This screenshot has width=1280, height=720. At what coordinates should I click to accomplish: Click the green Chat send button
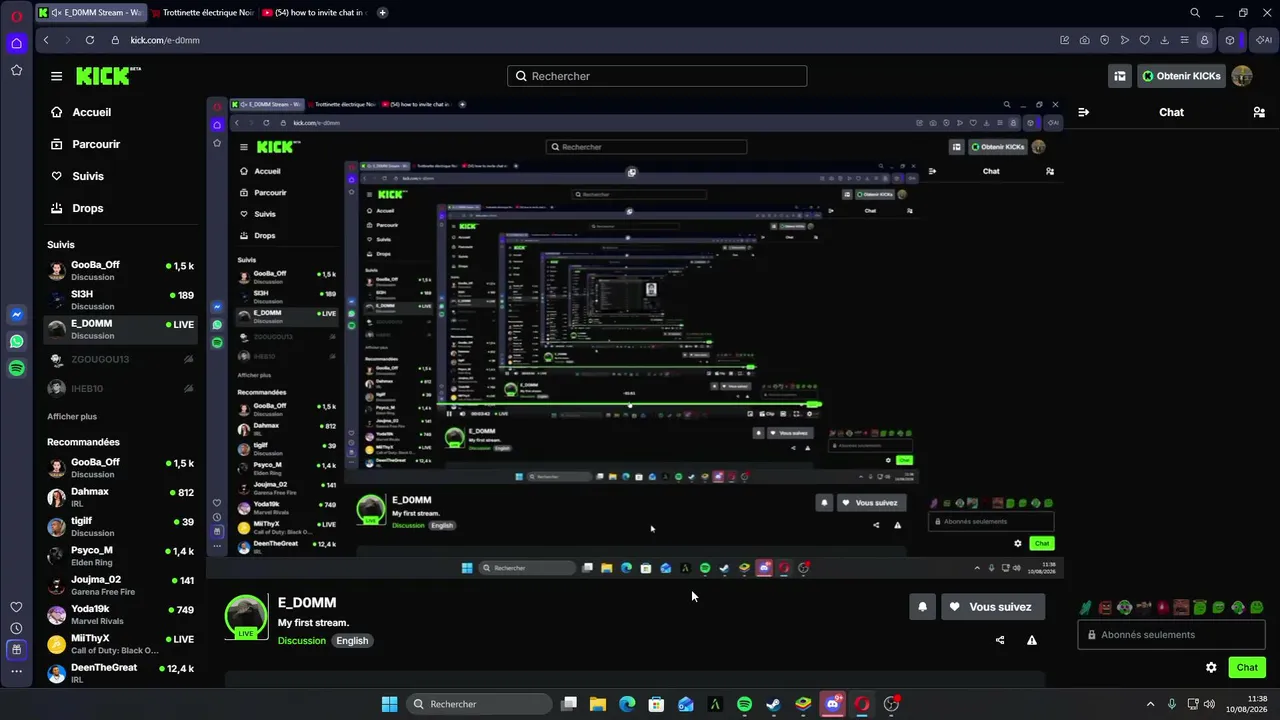click(x=1247, y=667)
